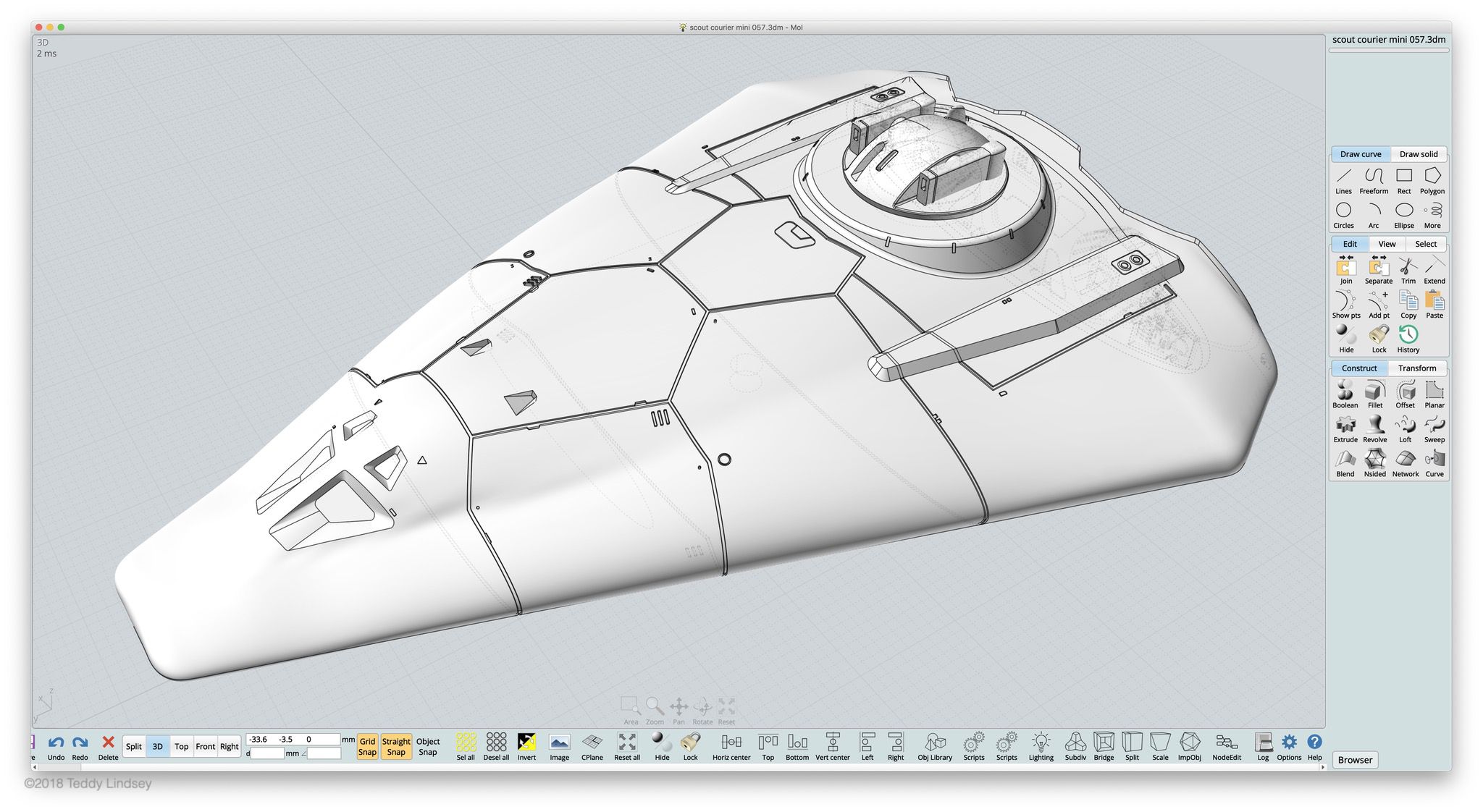Image resolution: width=1483 pixels, height=812 pixels.
Task: Open the Boolean tool
Action: [x=1345, y=394]
